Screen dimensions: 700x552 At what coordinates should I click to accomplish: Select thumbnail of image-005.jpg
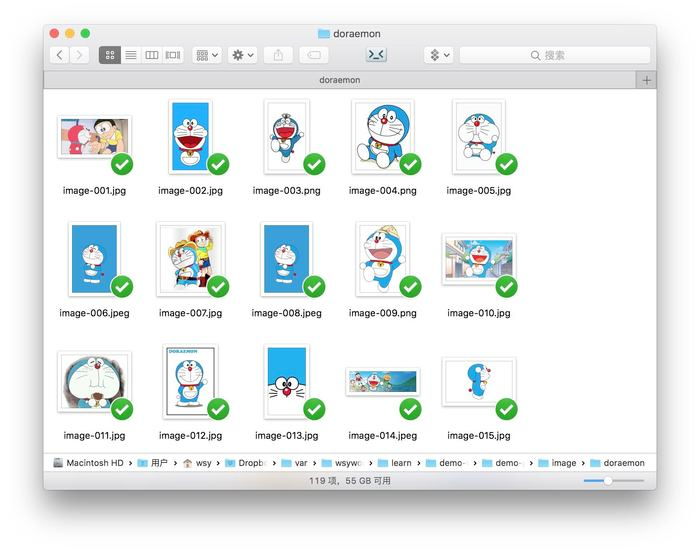coord(479,136)
